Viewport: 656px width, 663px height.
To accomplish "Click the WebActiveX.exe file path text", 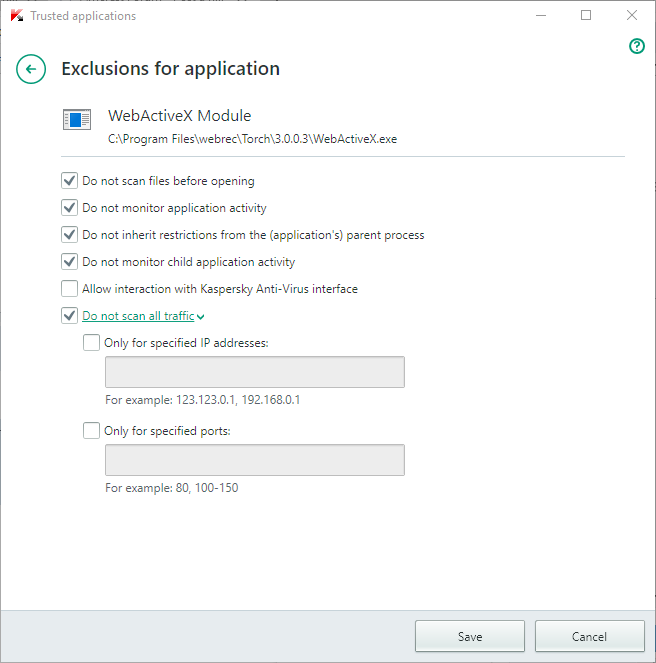I will pos(253,139).
